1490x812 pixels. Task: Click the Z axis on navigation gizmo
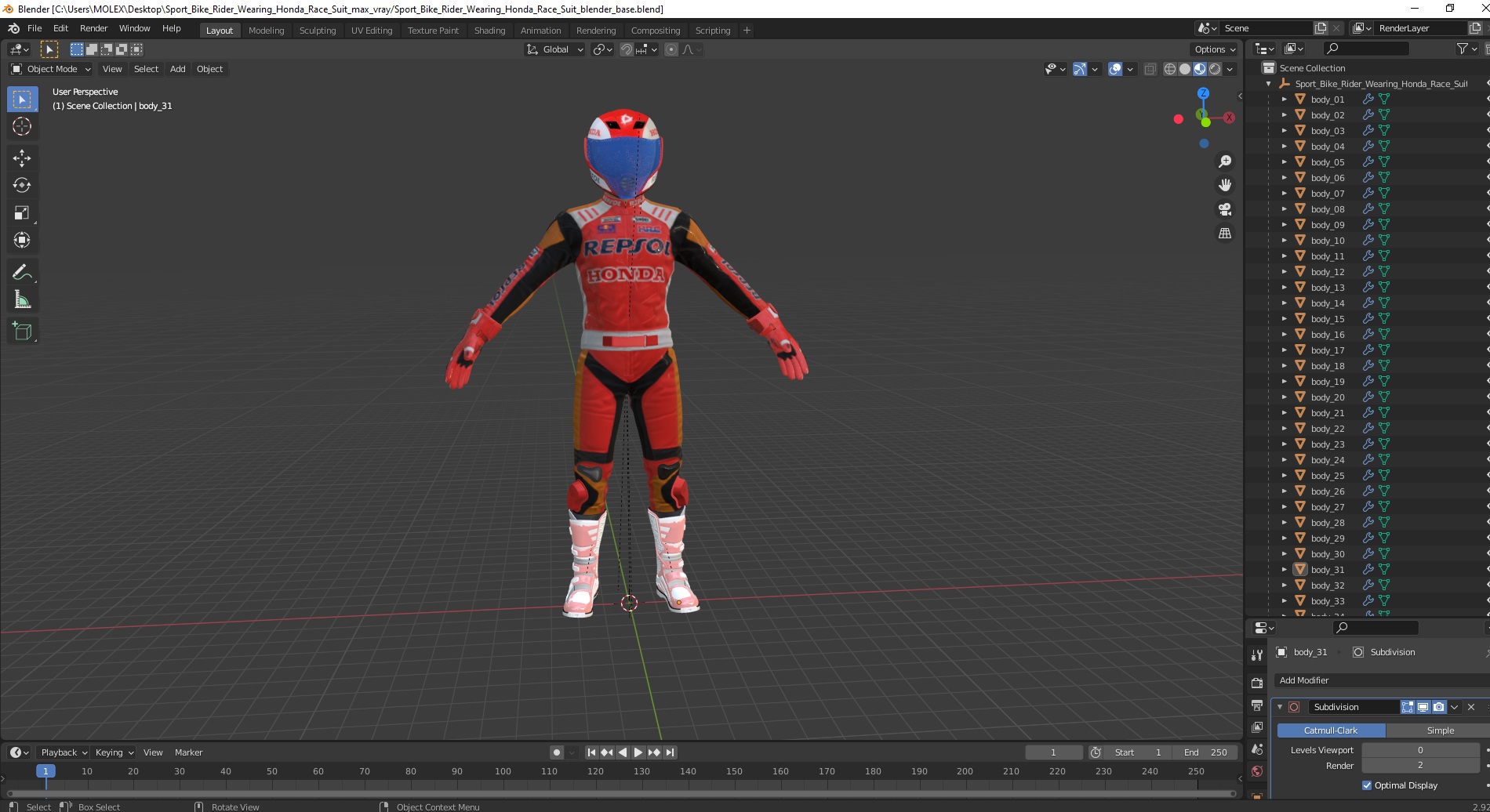click(1203, 93)
